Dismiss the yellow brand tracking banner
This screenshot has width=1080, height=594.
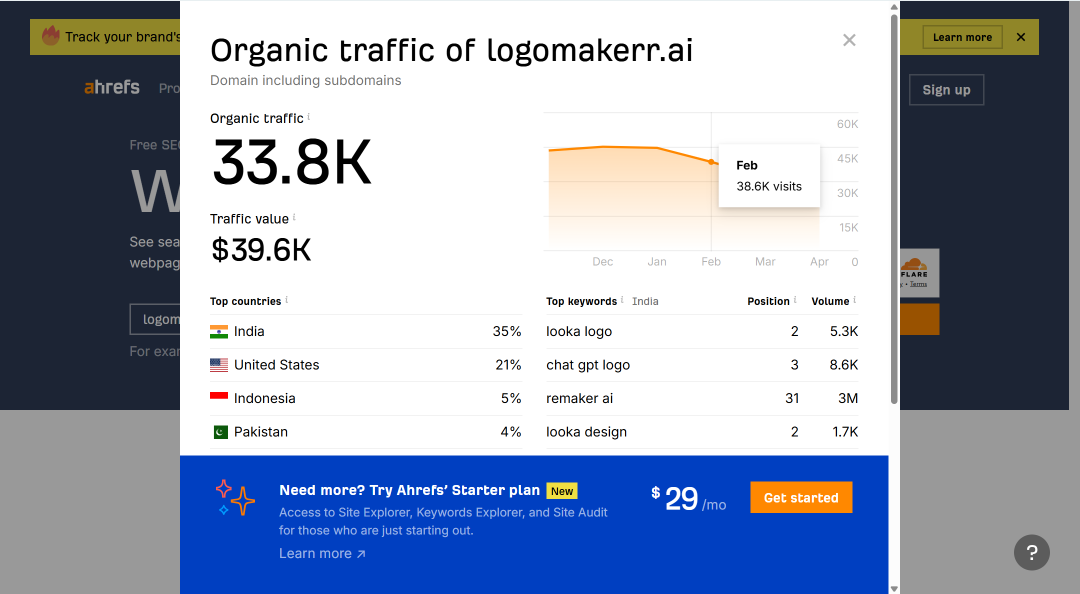(x=1021, y=37)
